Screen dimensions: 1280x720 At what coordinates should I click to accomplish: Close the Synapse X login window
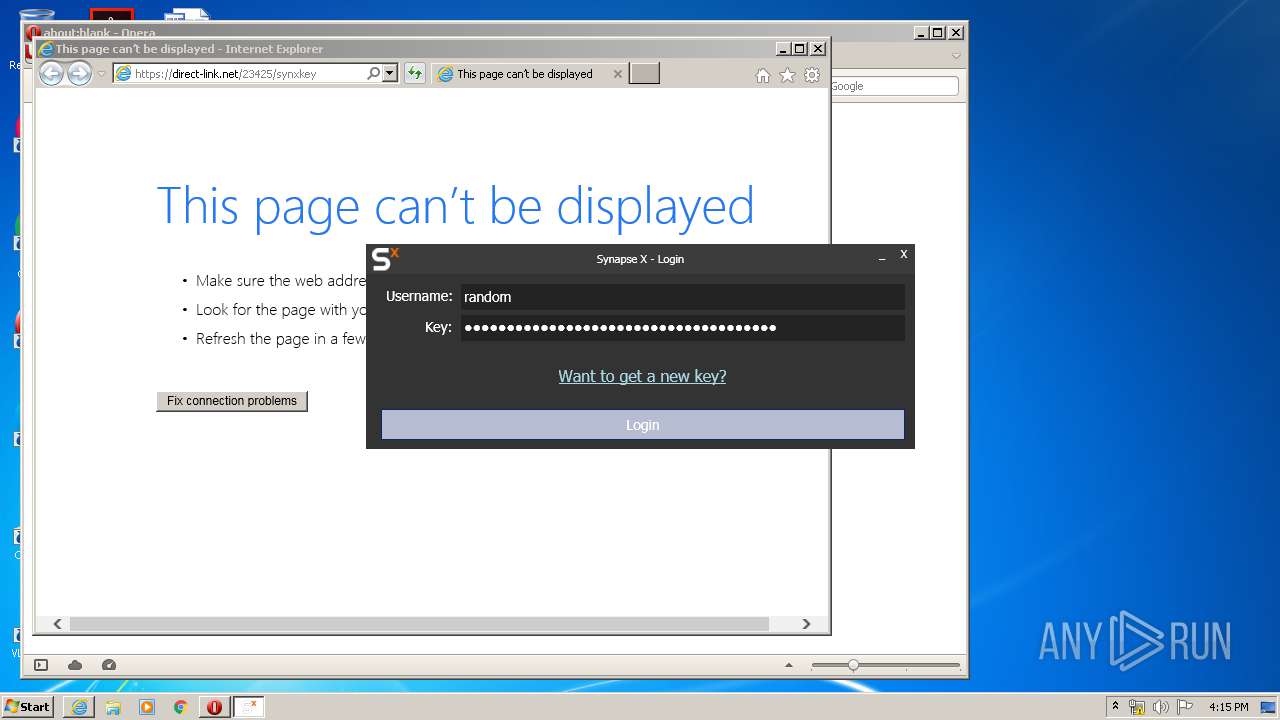click(903, 254)
